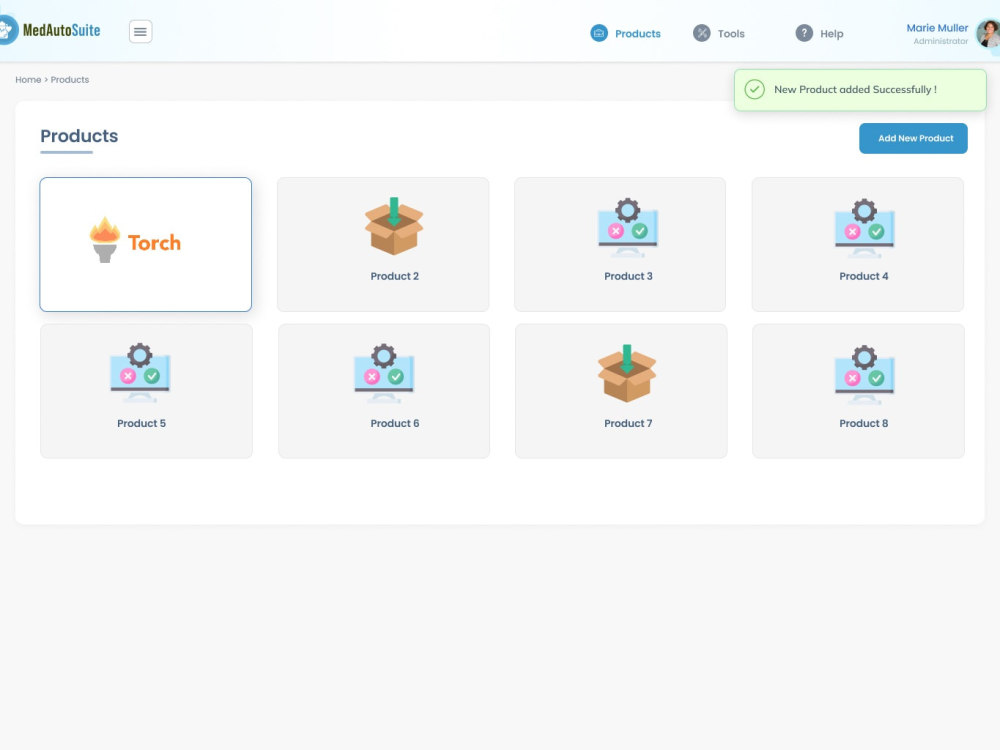Click the Marie Muller username
The width and height of the screenshot is (1000, 750).
(x=937, y=28)
